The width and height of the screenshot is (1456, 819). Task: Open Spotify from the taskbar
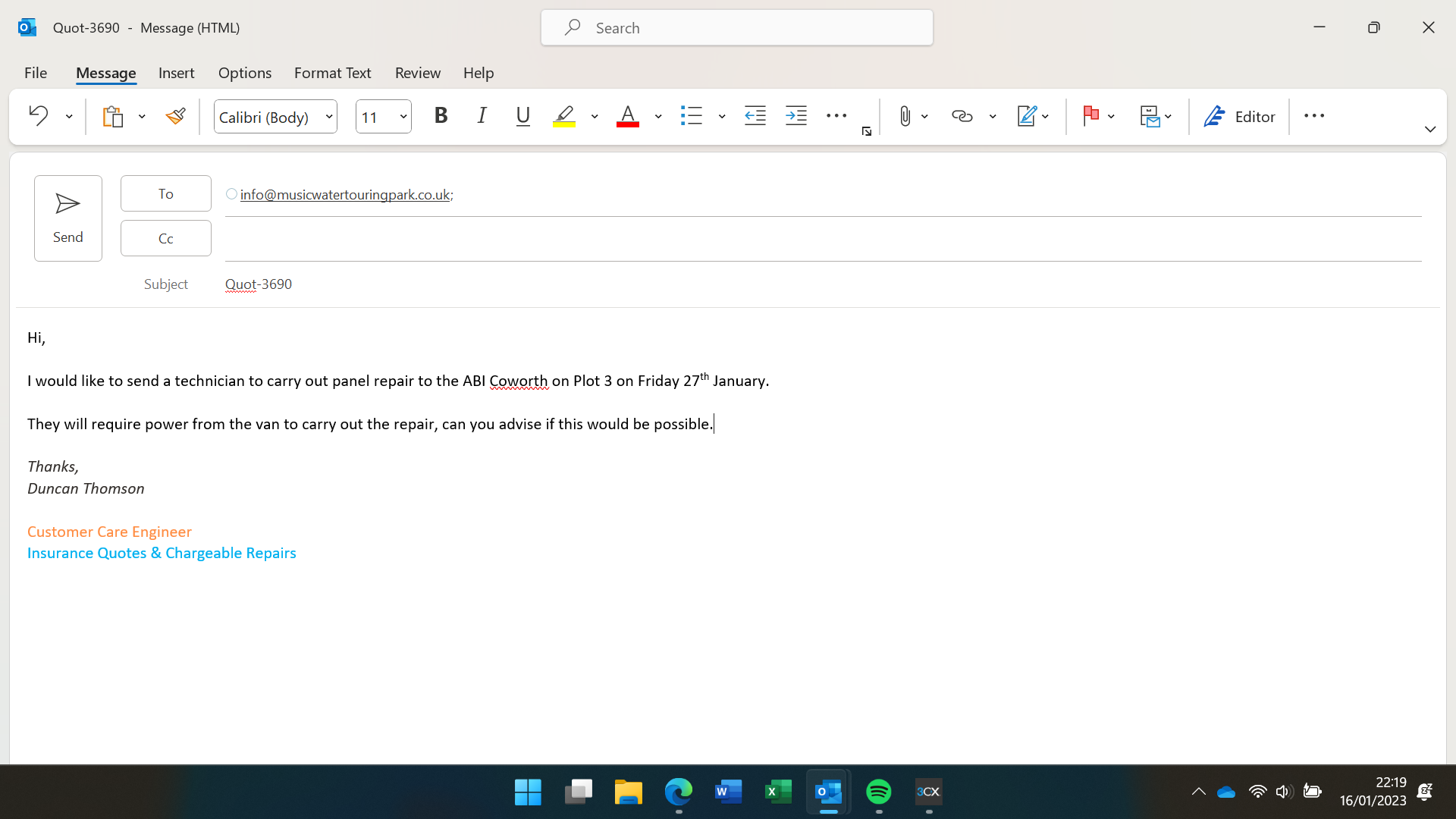click(x=878, y=792)
